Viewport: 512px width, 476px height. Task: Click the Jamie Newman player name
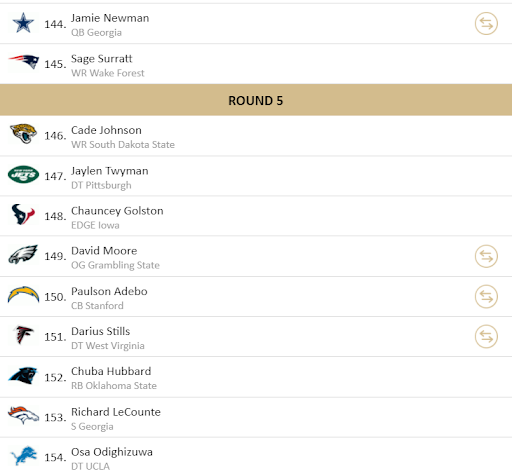(110, 18)
